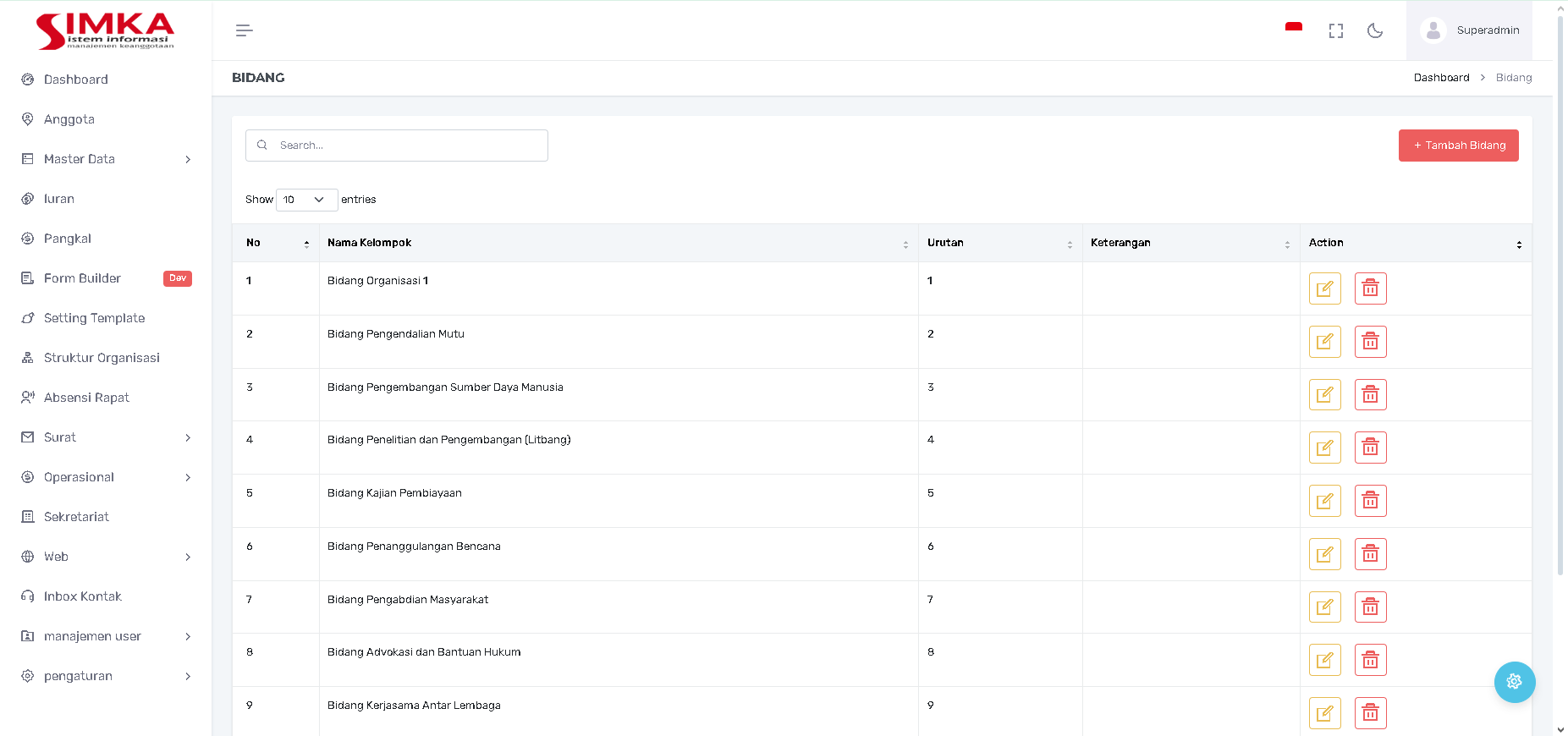The image size is (1568, 736).
Task: Enter fullscreen mode via the header icon
Action: (x=1335, y=31)
